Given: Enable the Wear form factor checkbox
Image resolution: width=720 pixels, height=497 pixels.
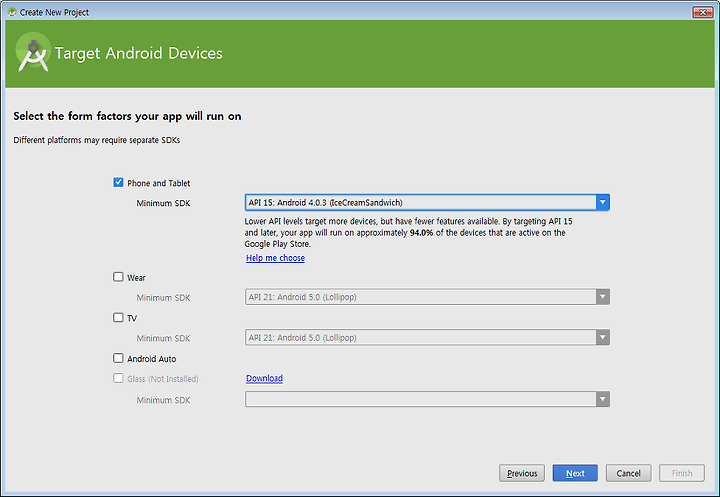Looking at the screenshot, I should click(118, 277).
